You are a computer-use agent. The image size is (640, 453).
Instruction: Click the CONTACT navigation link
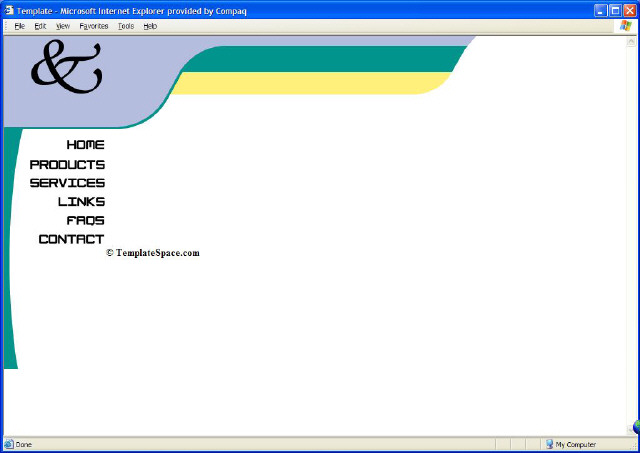pos(71,239)
